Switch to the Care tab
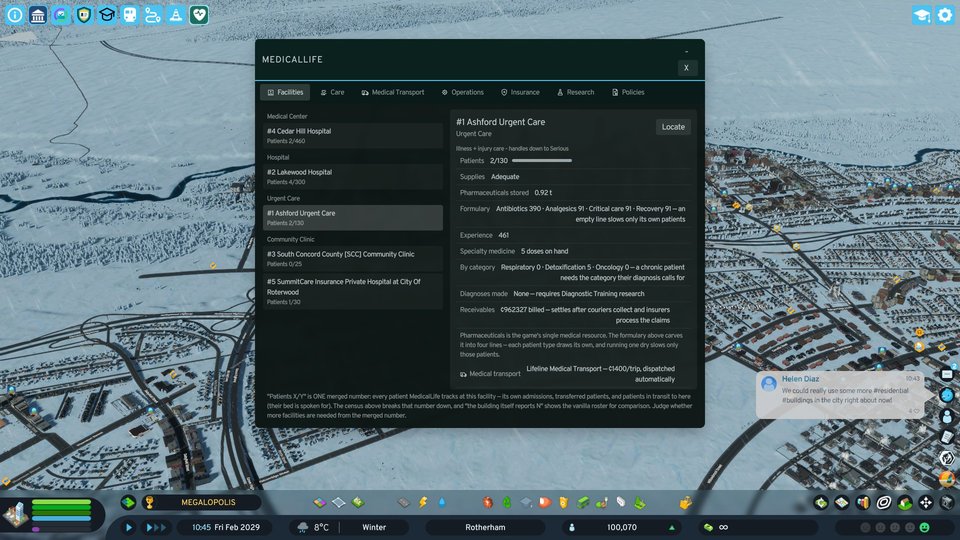 tap(332, 92)
